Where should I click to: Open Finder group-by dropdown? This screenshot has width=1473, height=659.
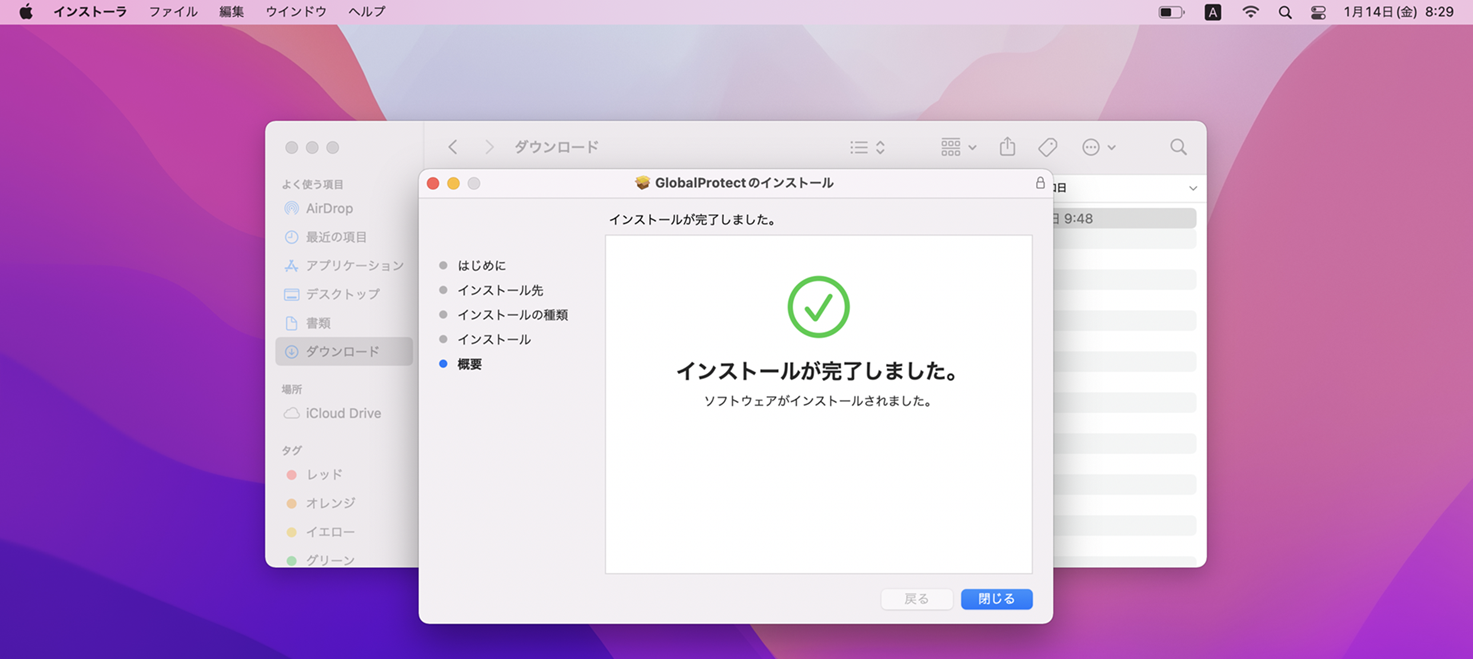click(x=958, y=147)
